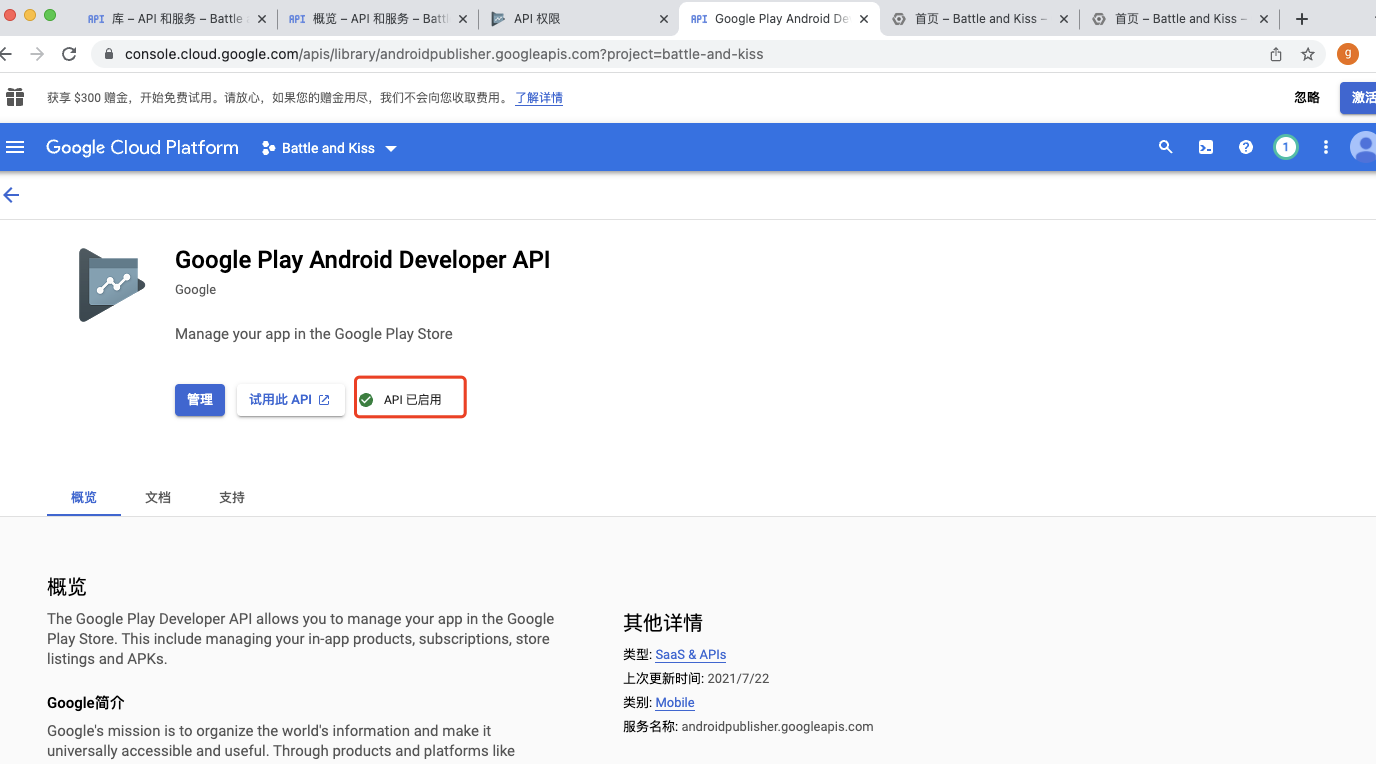Select the 概览 tab on the API page
The height and width of the screenshot is (764, 1376).
(84, 497)
